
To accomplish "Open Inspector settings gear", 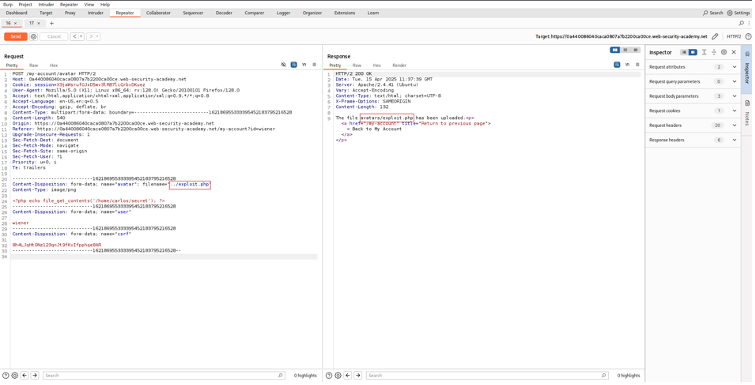I will click(724, 52).
